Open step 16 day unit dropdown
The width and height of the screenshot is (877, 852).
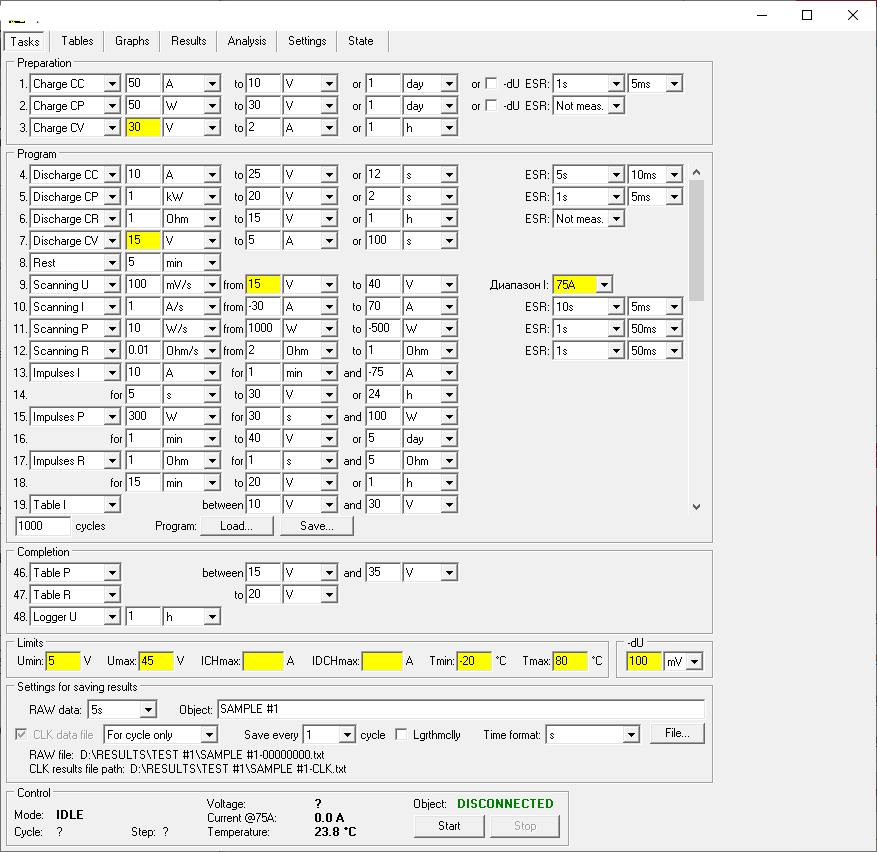pyautogui.click(x=449, y=439)
